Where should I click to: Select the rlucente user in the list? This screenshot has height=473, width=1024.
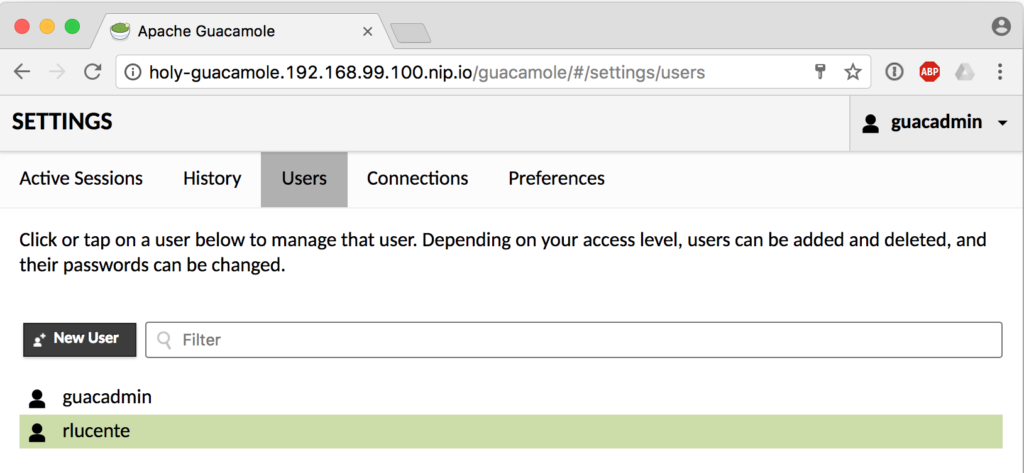[96, 432]
